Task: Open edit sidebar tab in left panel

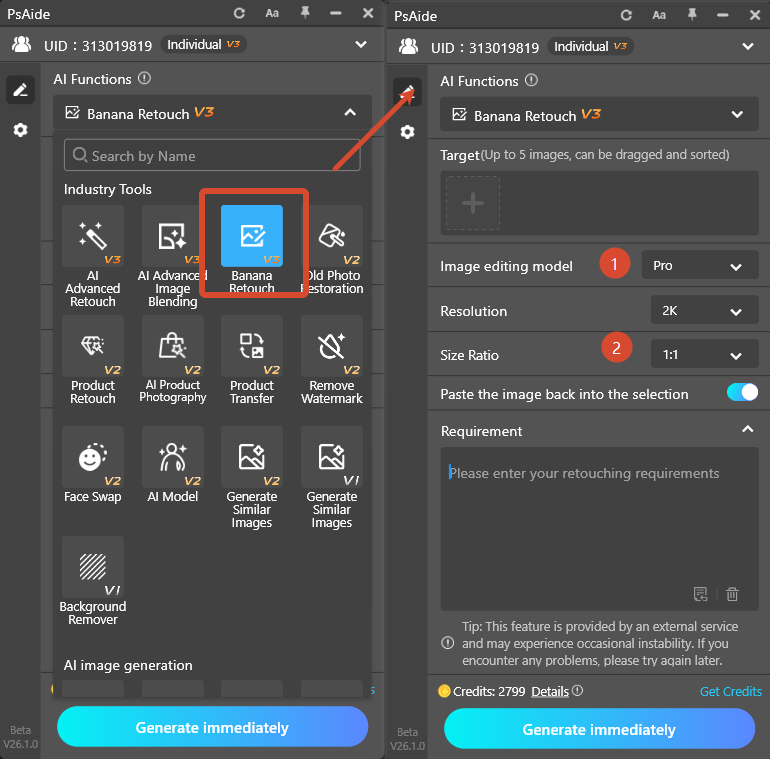Action: click(x=20, y=90)
